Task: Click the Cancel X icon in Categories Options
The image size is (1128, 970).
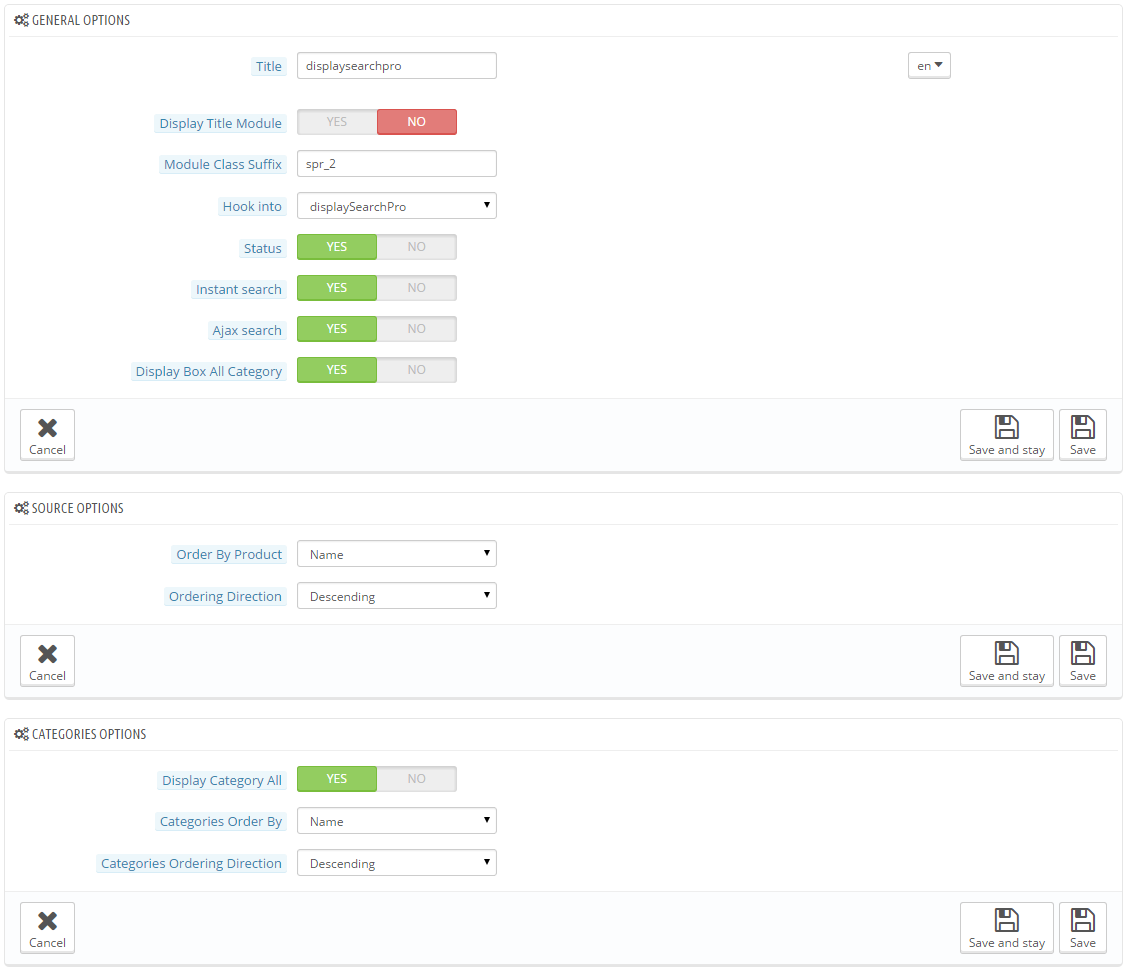Action: click(47, 921)
